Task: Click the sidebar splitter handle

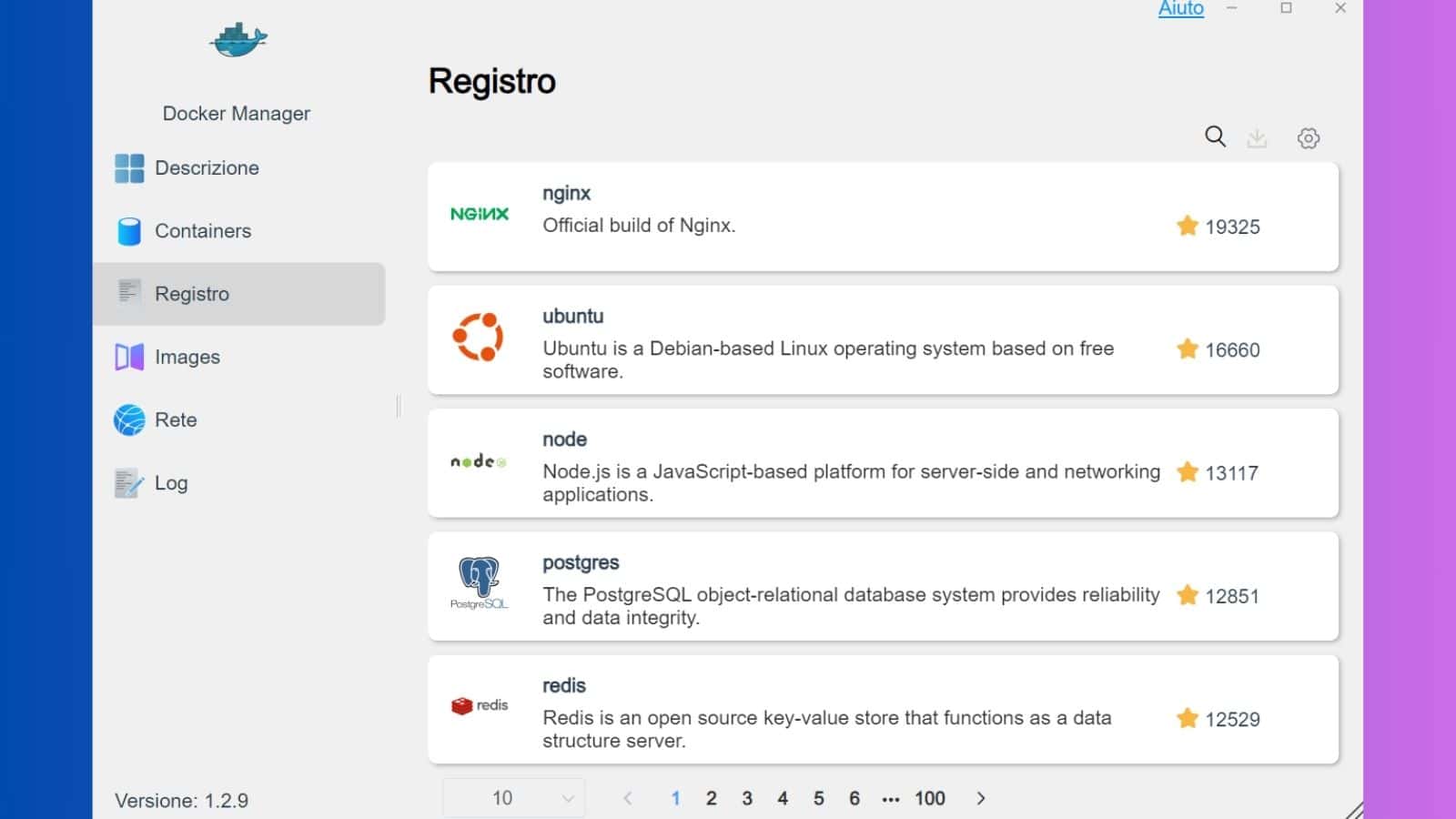Action: point(399,407)
